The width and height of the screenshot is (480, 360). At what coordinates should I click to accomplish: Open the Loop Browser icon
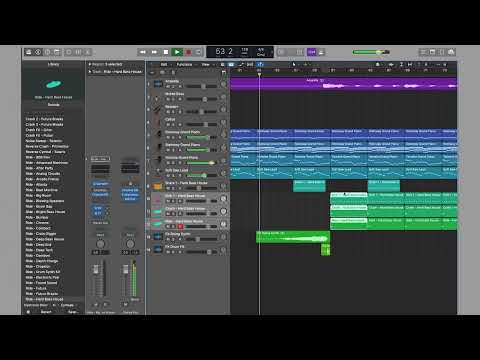[442, 52]
